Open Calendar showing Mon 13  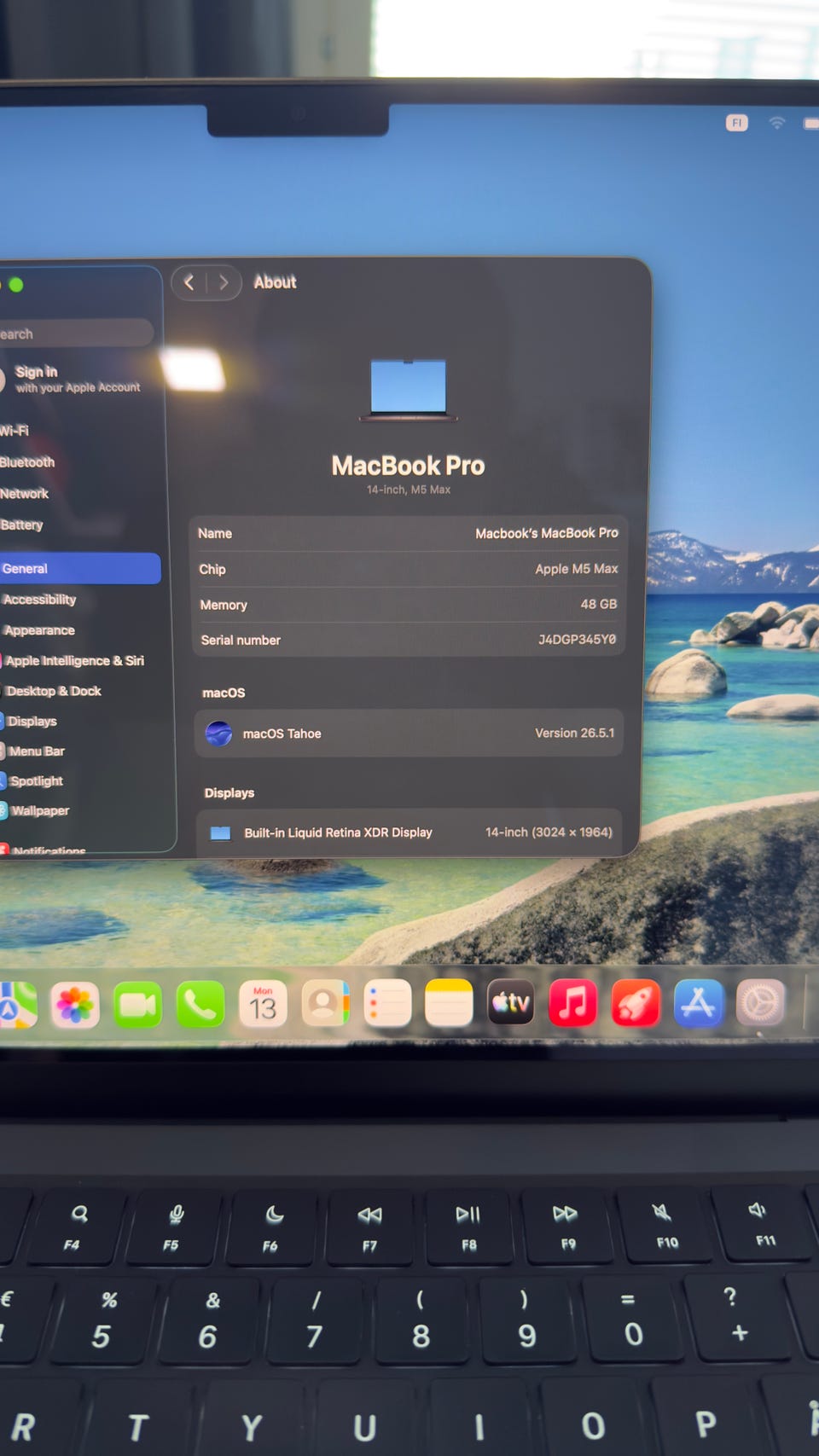click(263, 1004)
